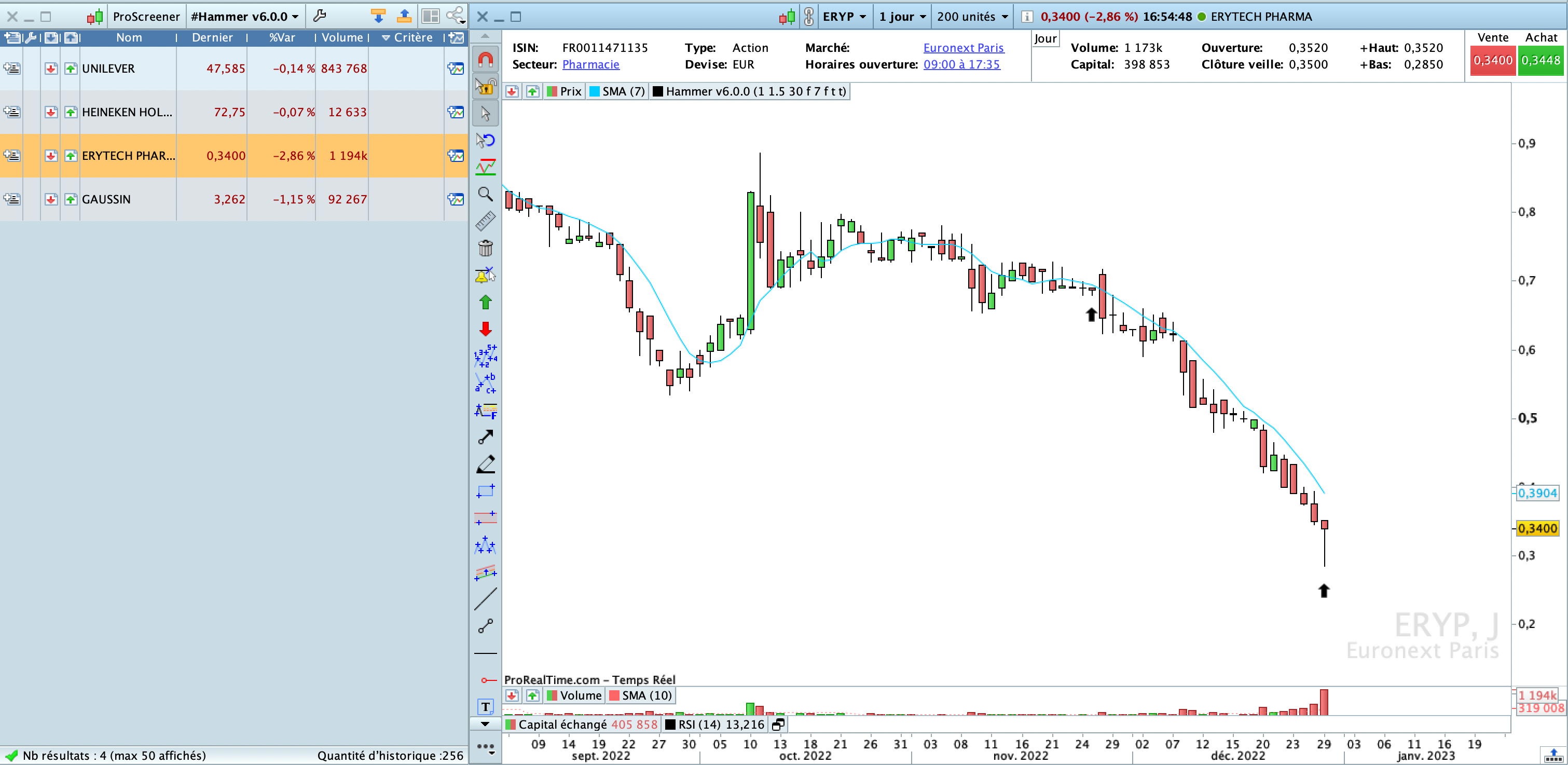Click the chart link chain icon
This screenshot has height=765, width=1568.
click(x=808, y=17)
